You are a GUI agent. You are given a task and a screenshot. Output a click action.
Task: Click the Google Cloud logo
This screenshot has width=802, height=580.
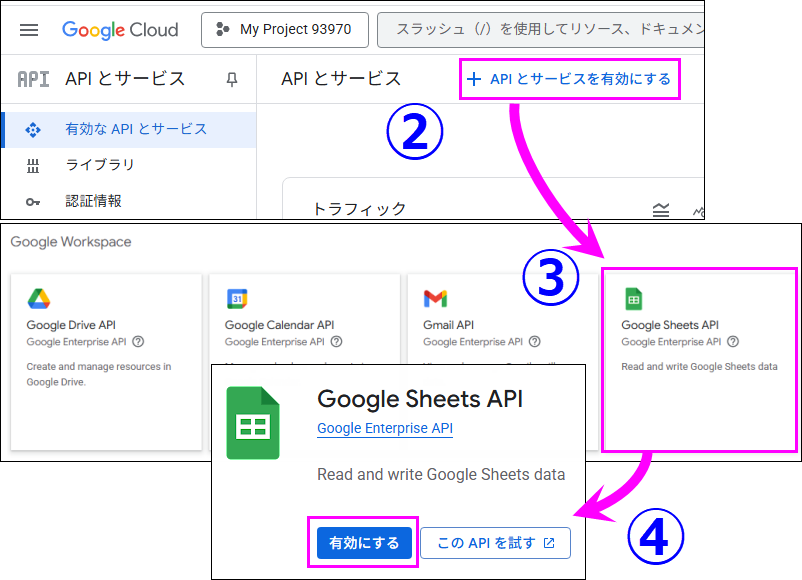(120, 30)
